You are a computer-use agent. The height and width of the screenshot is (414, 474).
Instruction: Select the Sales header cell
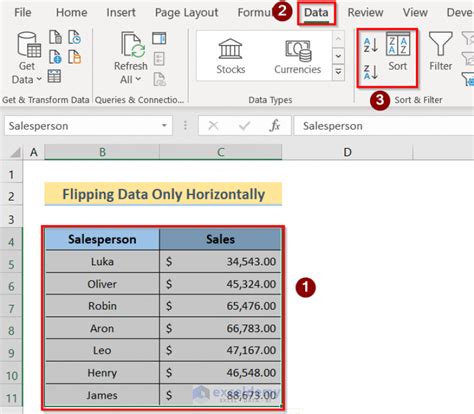click(x=220, y=239)
